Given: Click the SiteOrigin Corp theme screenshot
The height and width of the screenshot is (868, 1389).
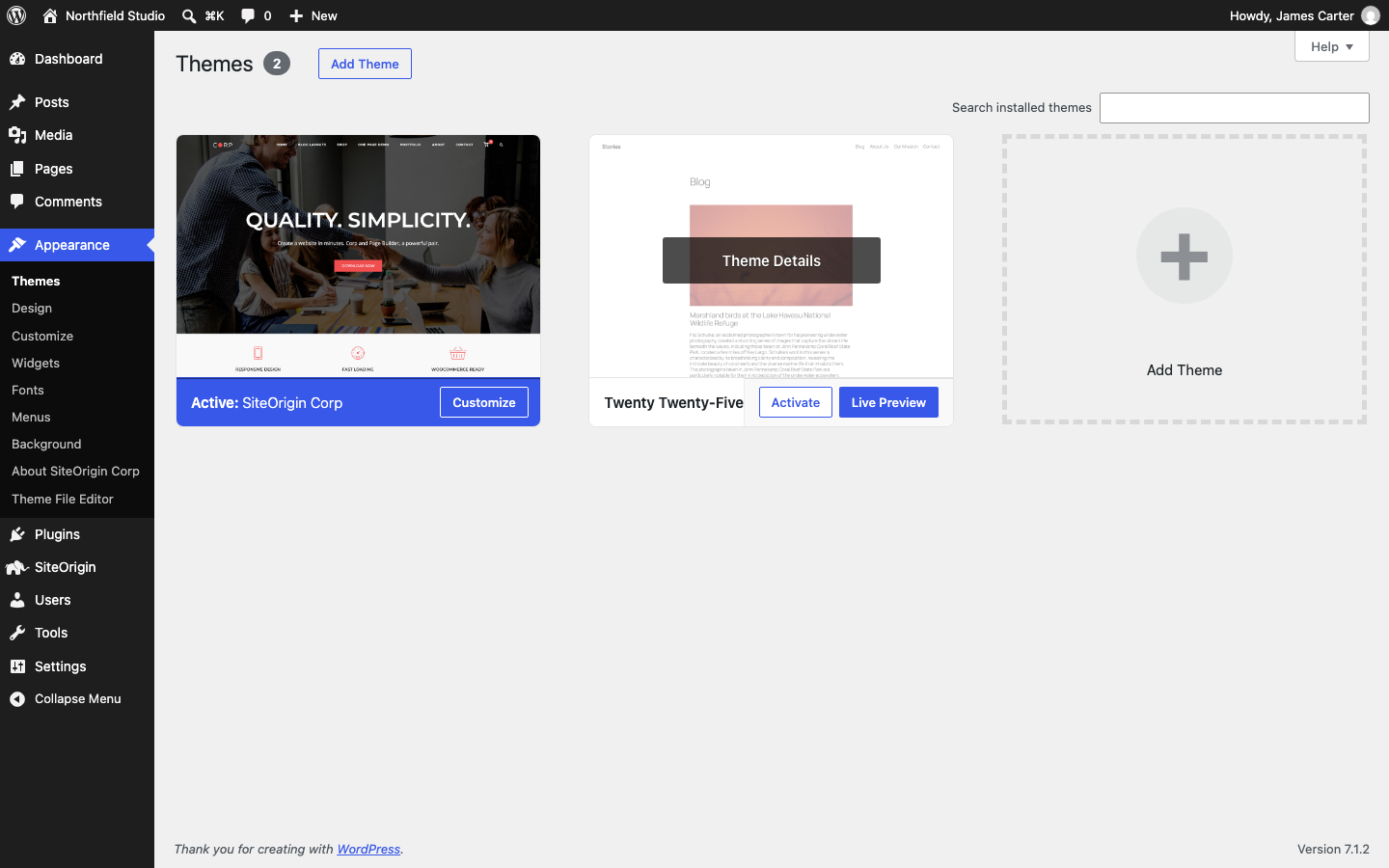Looking at the screenshot, I should pos(358,256).
